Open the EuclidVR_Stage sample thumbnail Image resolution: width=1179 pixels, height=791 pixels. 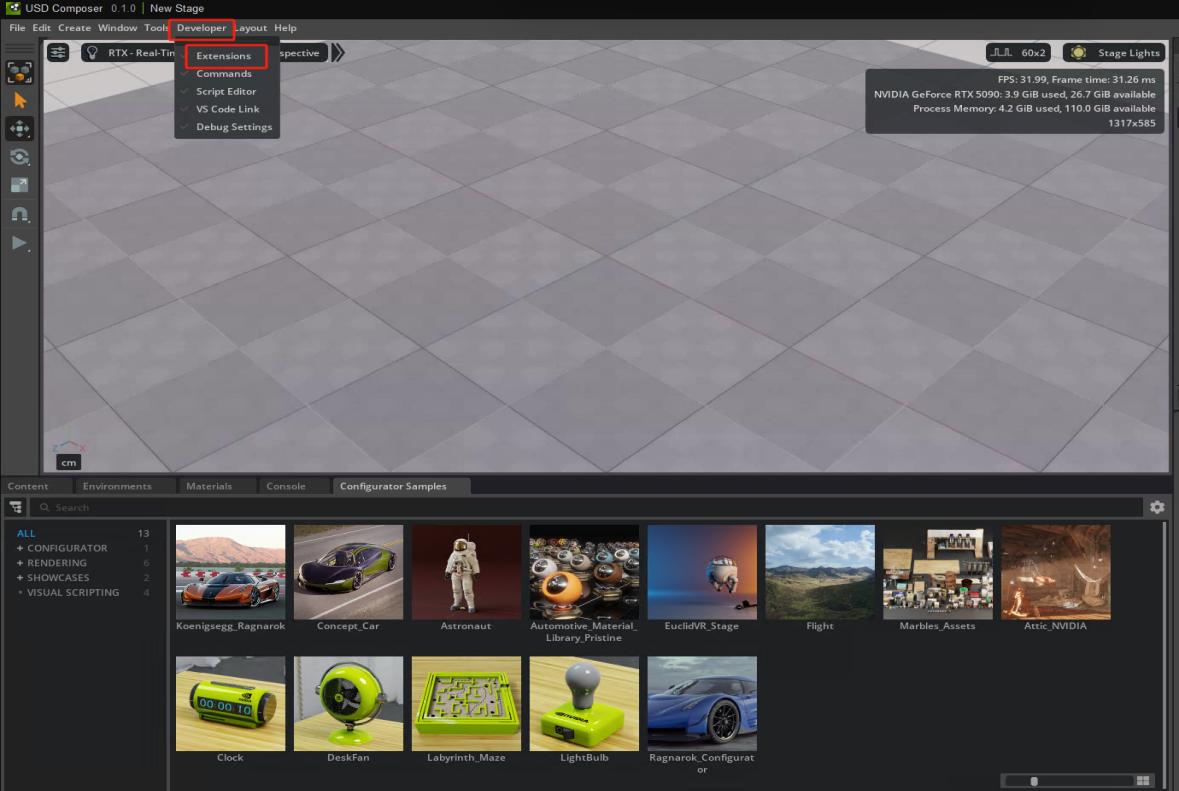point(702,572)
